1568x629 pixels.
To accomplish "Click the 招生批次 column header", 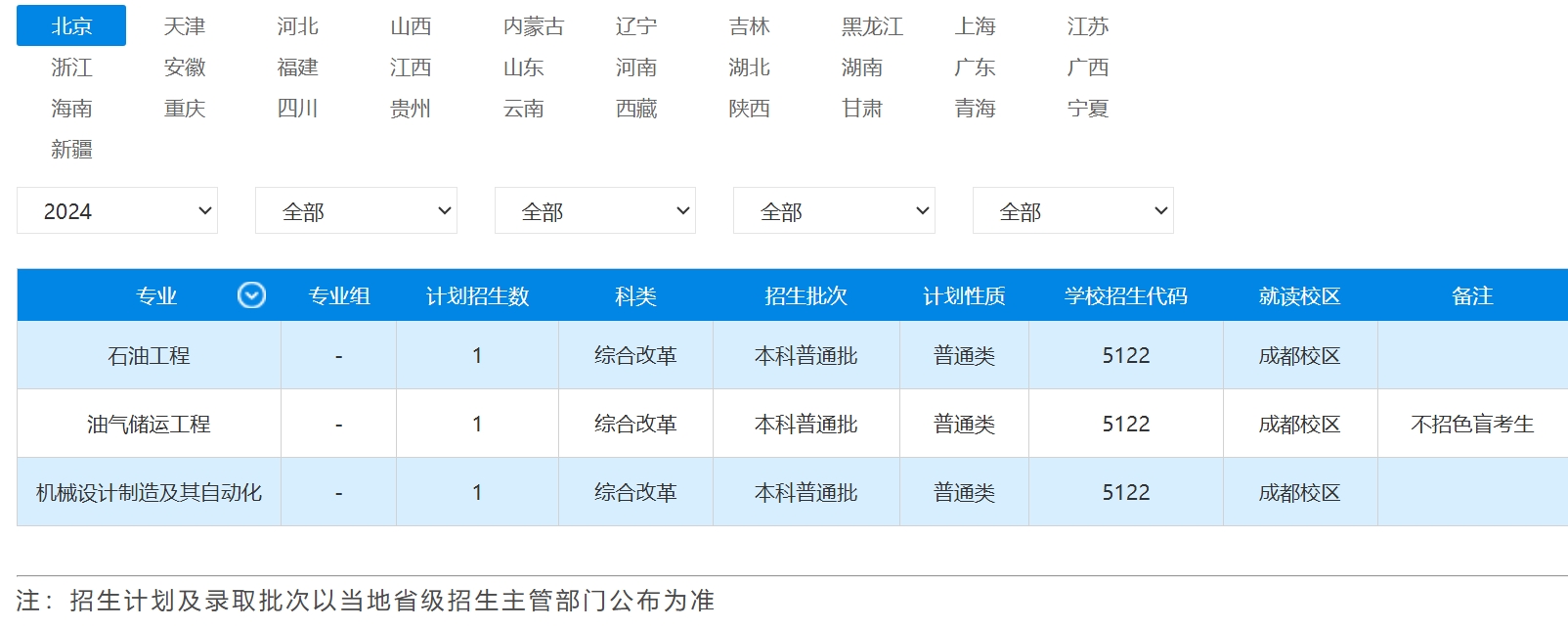I will tap(806, 295).
